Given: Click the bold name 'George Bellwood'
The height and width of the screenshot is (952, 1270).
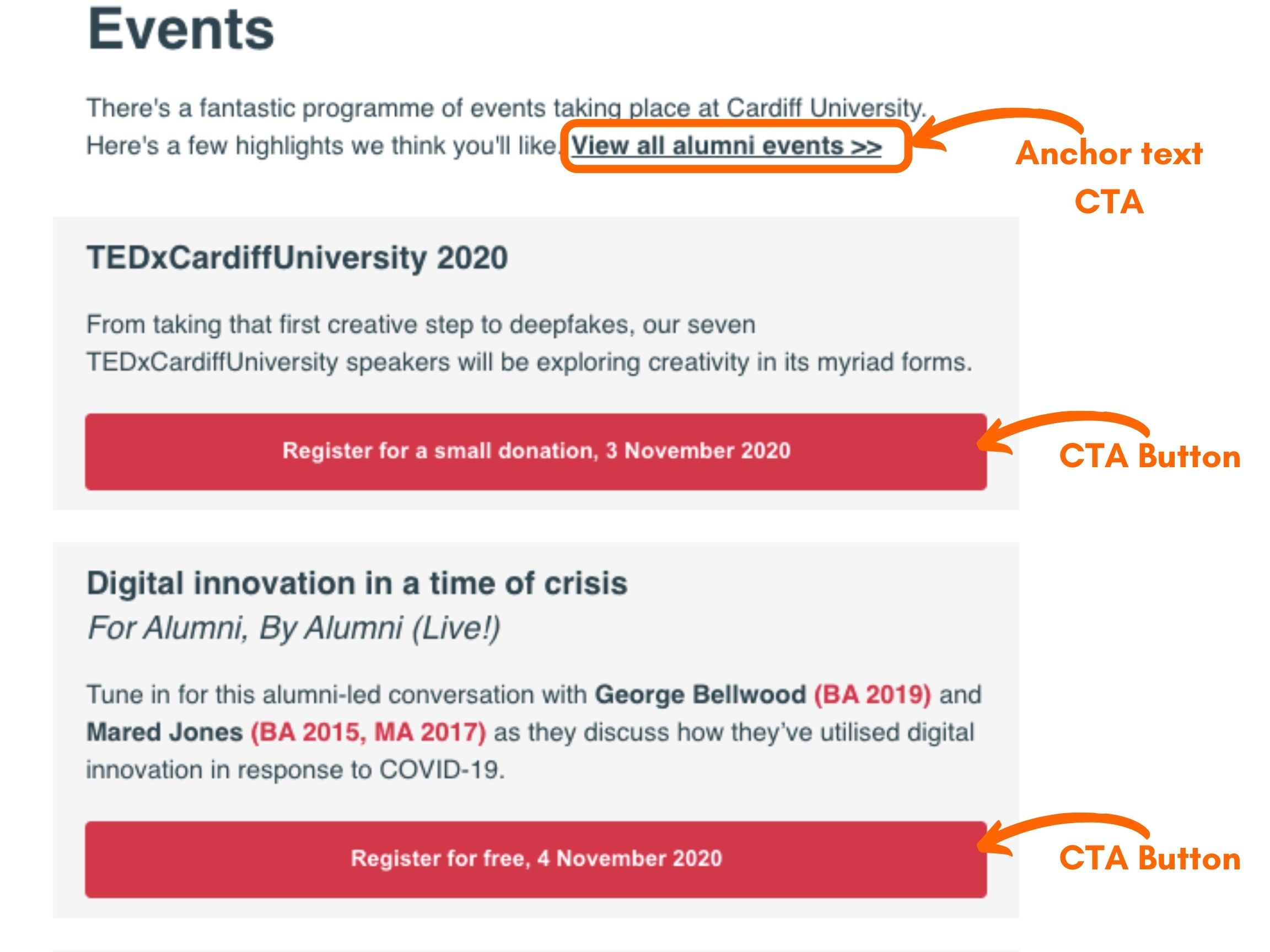Looking at the screenshot, I should click(701, 695).
